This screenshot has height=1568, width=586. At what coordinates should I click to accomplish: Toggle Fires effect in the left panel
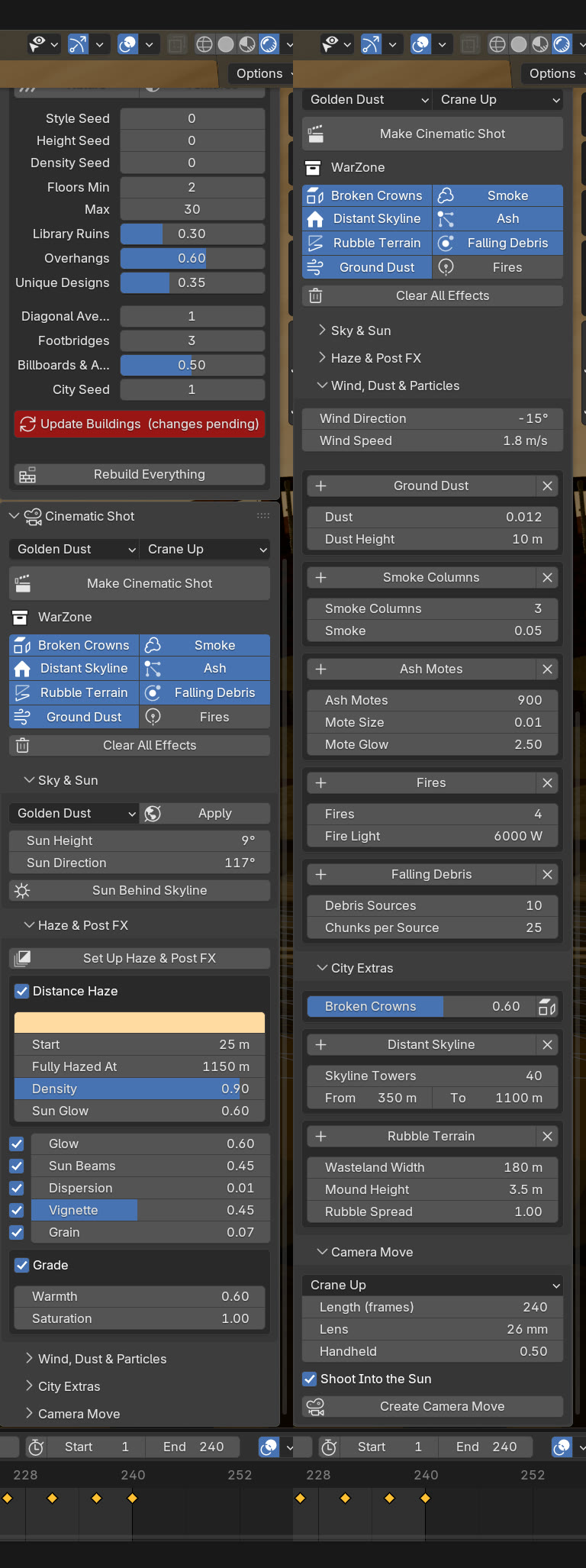coord(204,718)
